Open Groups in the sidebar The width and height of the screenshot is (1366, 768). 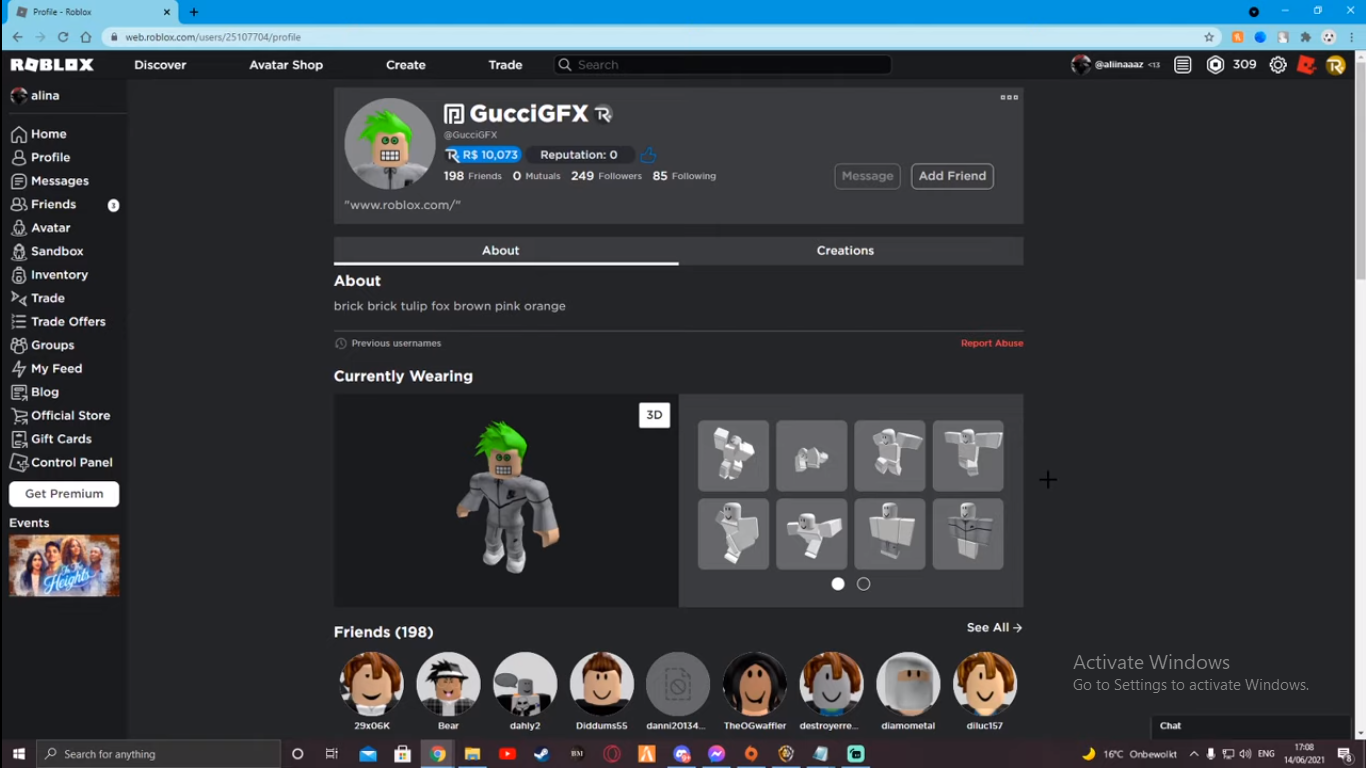click(x=43, y=345)
